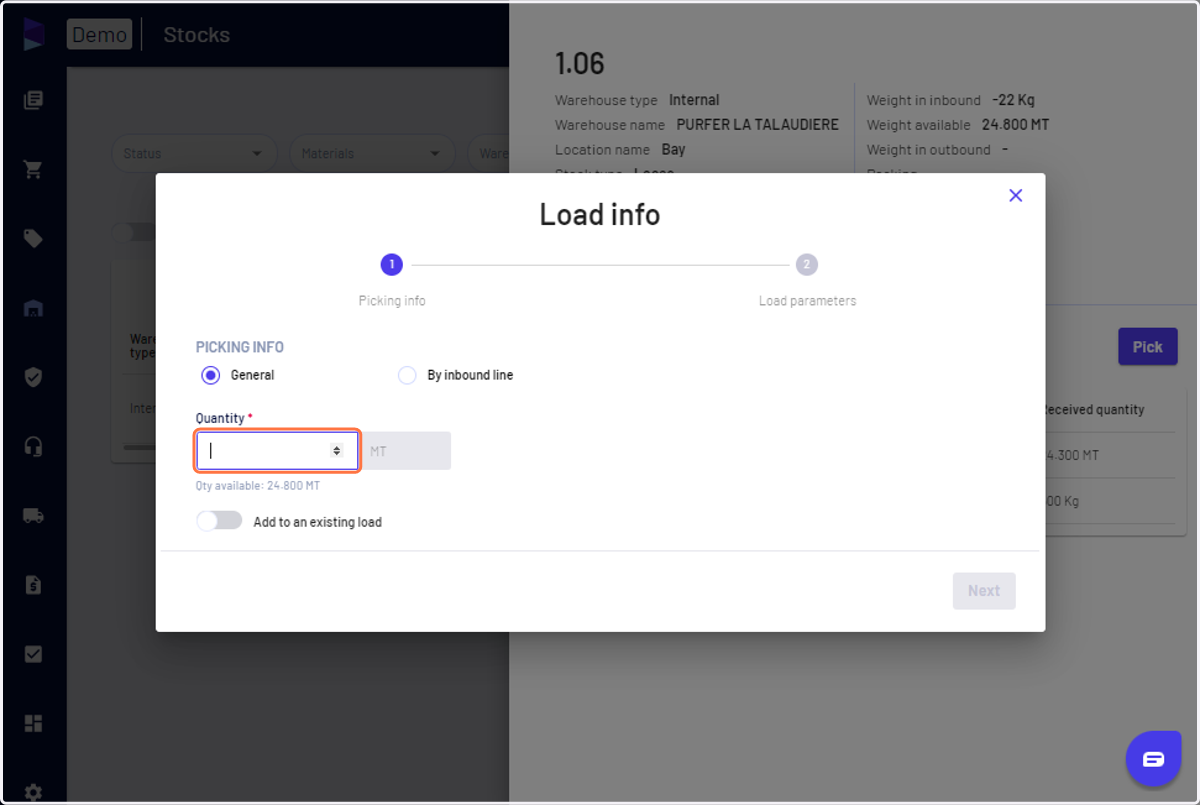Click the PURFER LA TALAUDIERE warehouse name
The height and width of the screenshot is (805, 1200).
pos(758,125)
